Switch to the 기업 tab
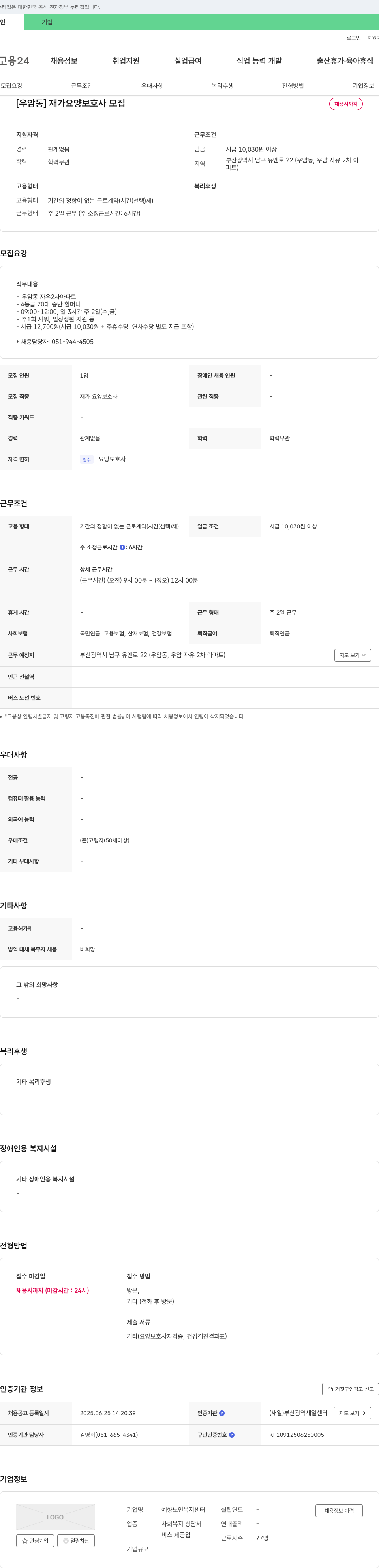Screen dimensions: 379x1568 pos(47,22)
